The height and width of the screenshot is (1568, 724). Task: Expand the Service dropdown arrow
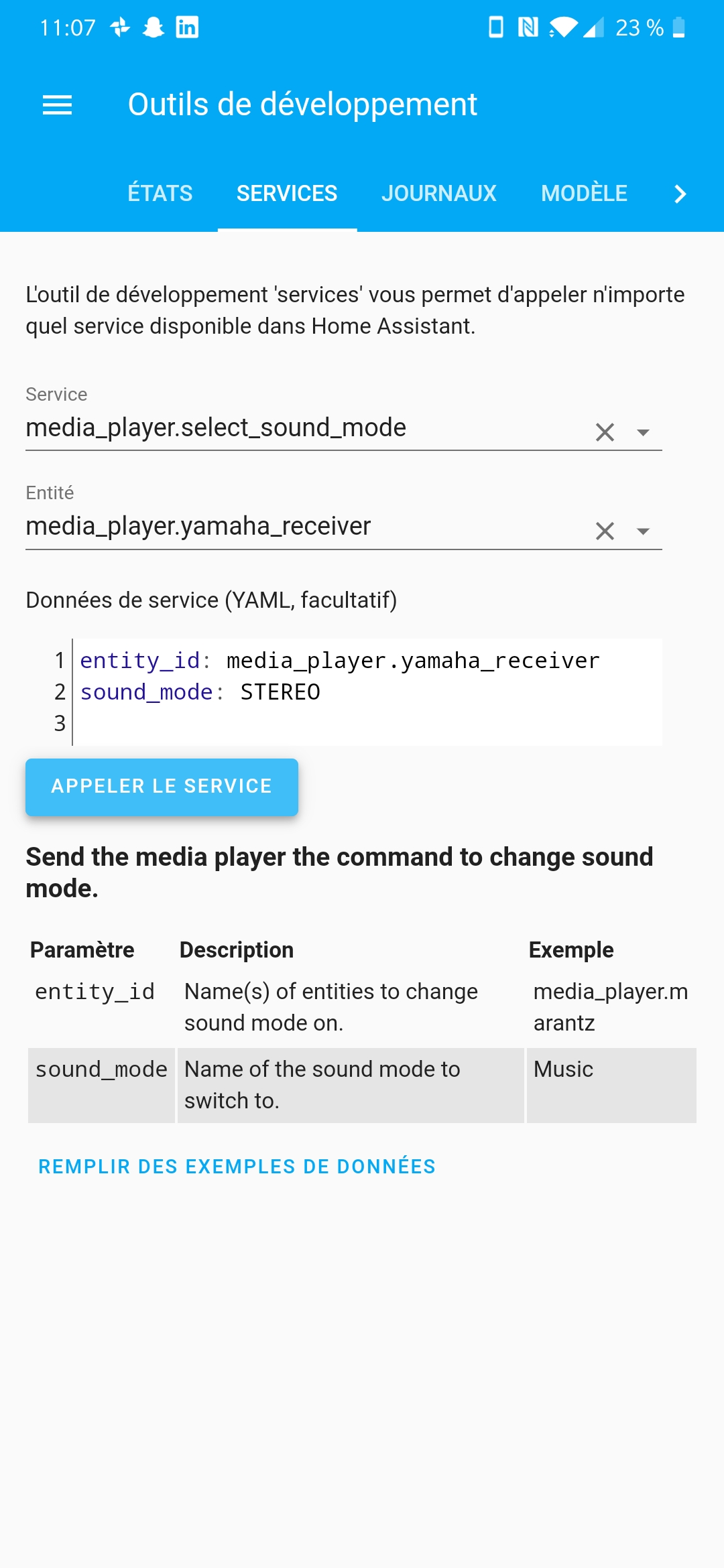(x=643, y=432)
